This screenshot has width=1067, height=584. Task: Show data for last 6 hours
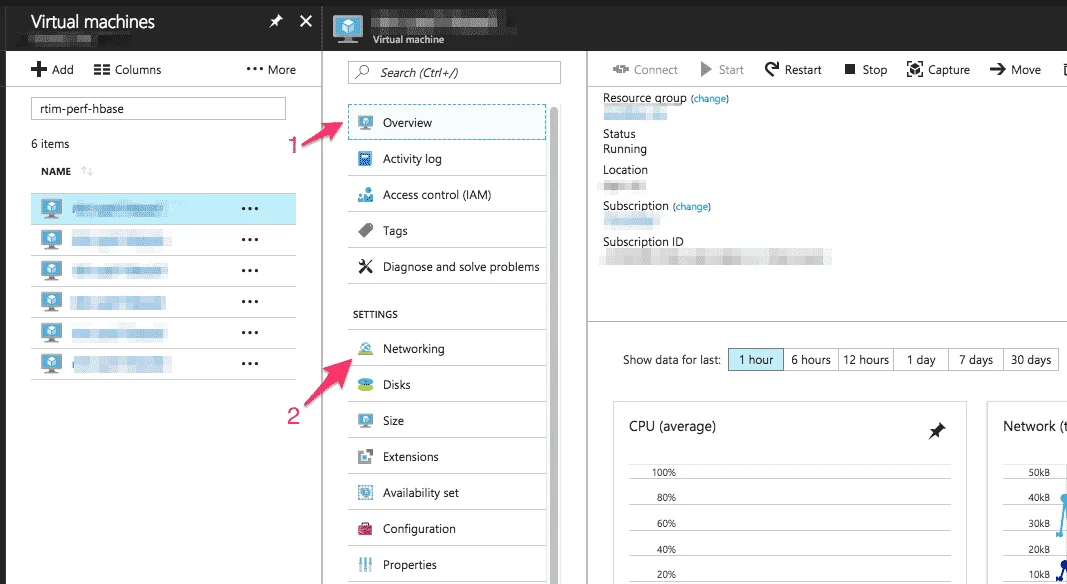[810, 359]
